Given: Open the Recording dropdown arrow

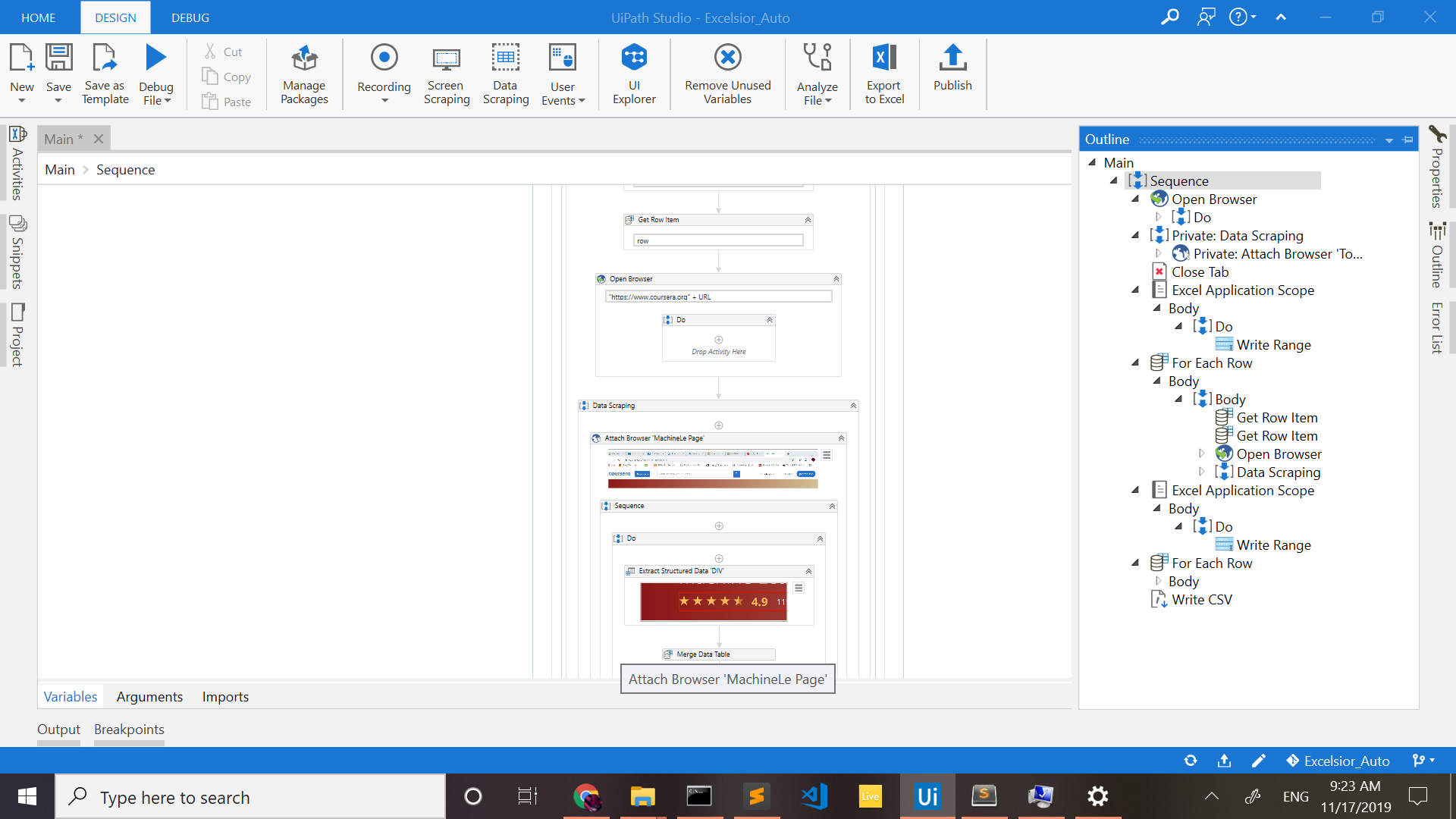Looking at the screenshot, I should coord(384,101).
